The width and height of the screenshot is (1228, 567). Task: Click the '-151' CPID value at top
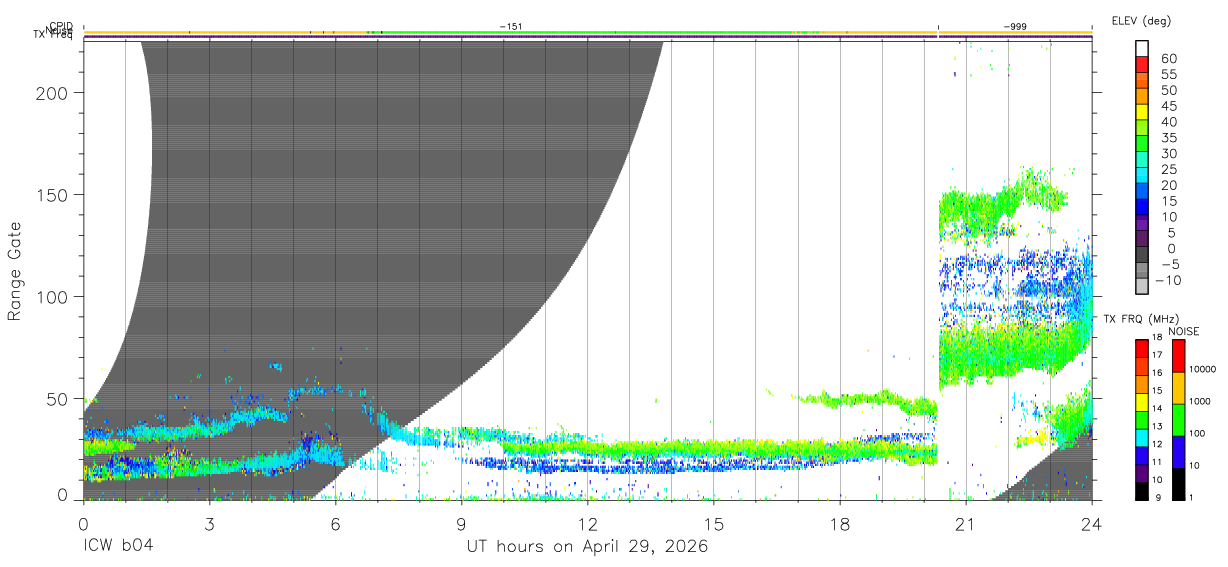click(x=511, y=27)
